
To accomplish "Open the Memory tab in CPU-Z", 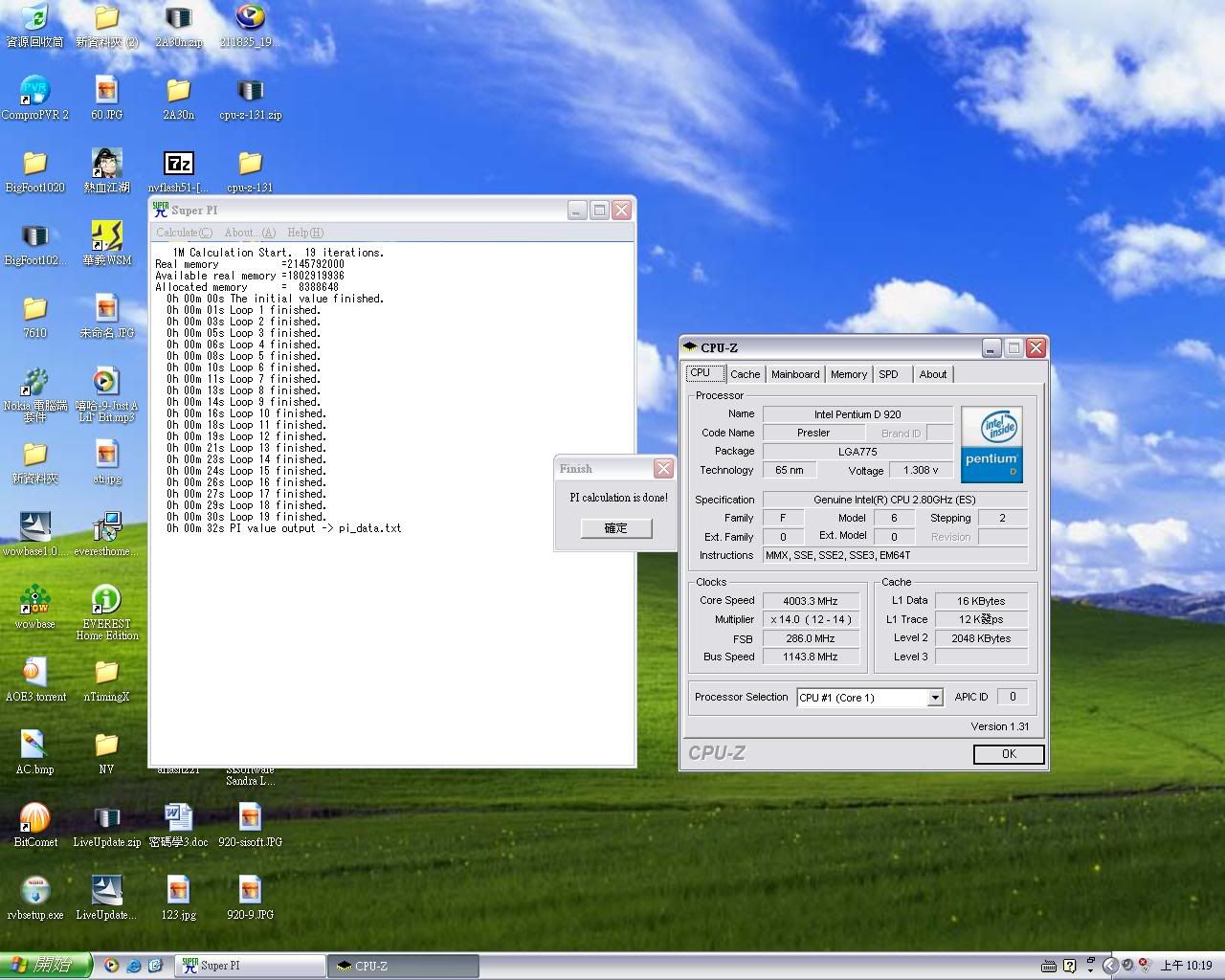I will click(x=848, y=374).
